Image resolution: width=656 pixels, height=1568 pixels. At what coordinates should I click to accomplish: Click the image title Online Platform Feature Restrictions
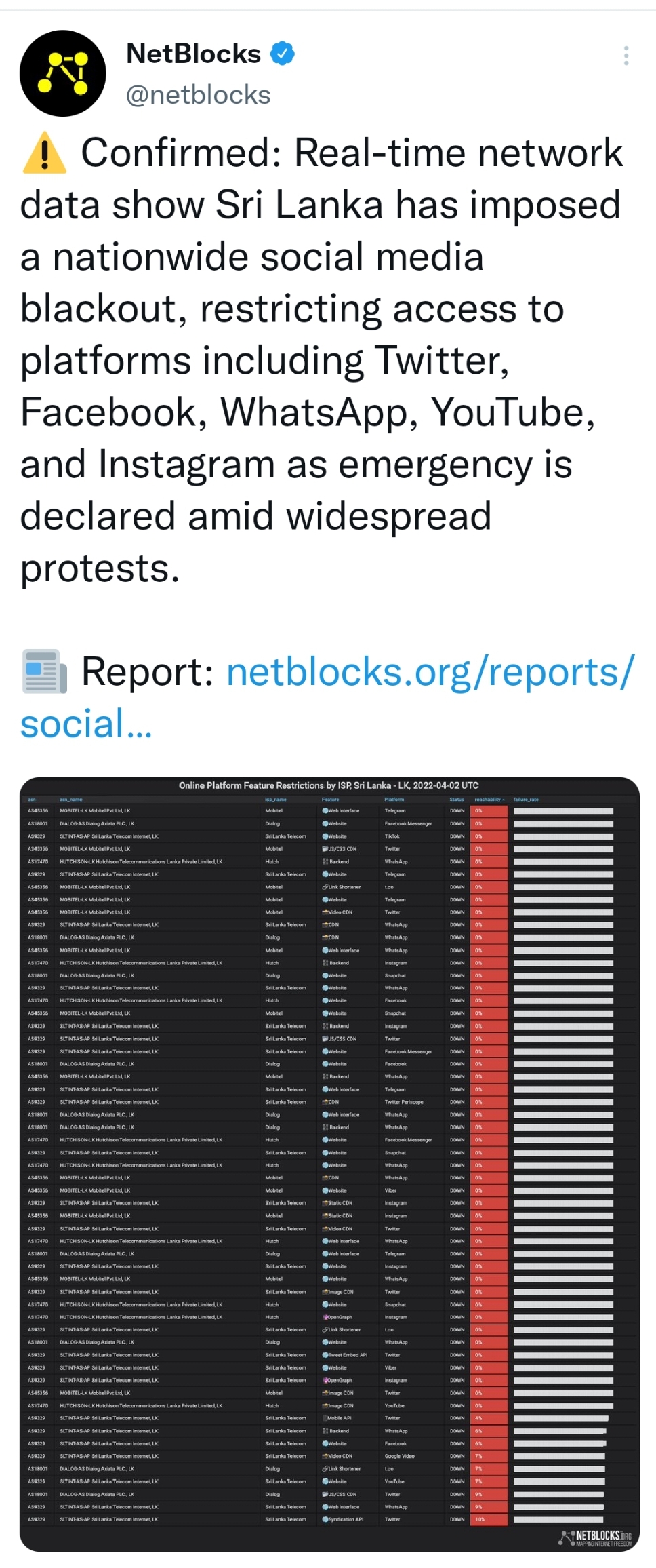(x=329, y=785)
